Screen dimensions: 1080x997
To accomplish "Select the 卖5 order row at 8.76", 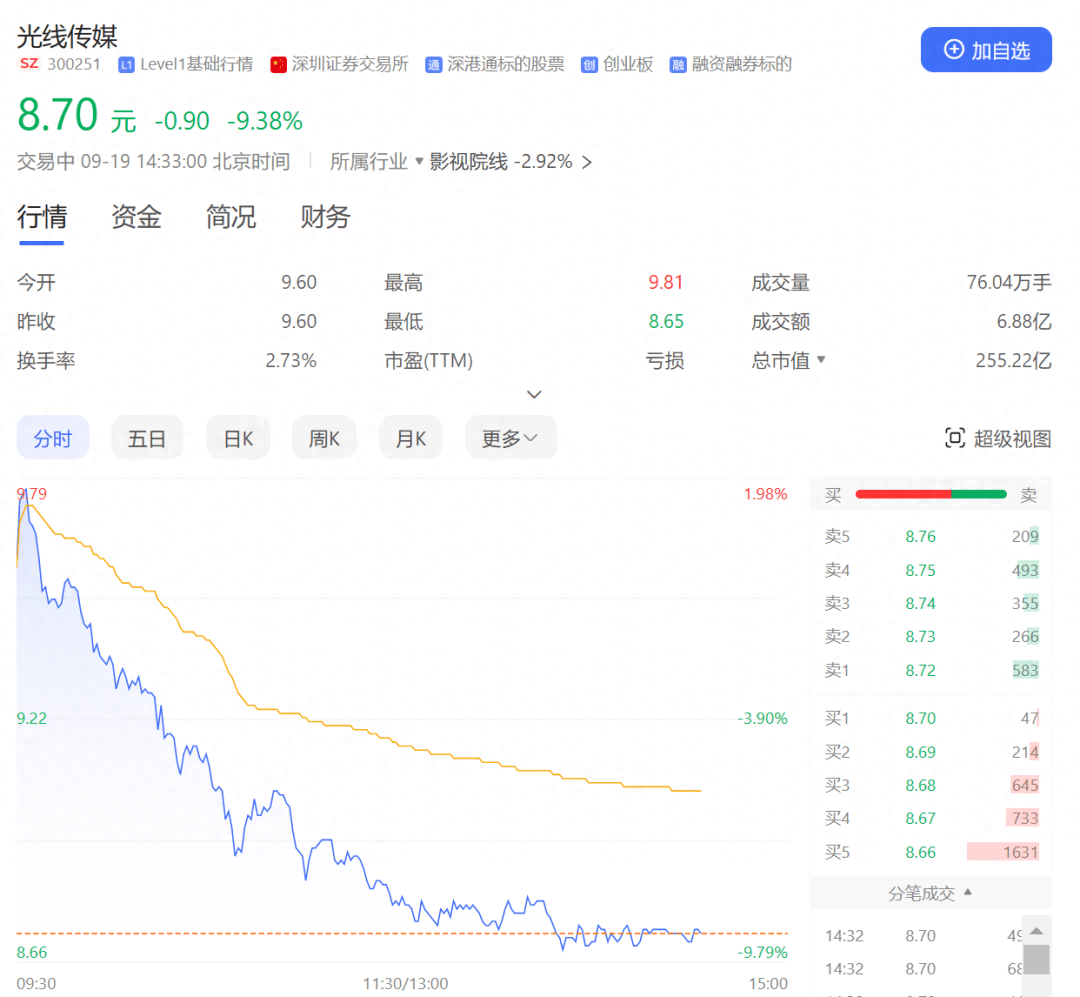I will 931,536.
